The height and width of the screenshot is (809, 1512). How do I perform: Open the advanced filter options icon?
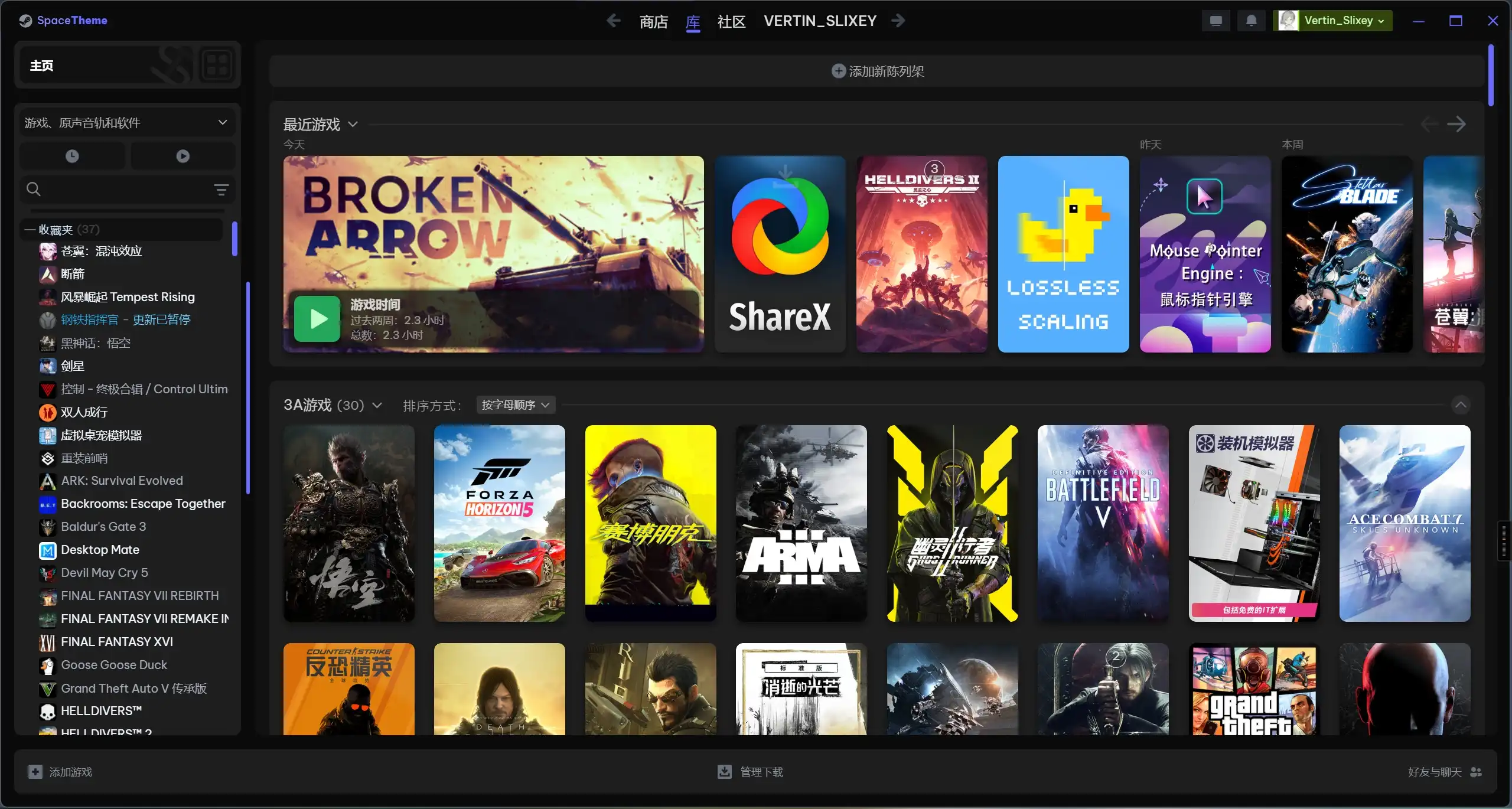tap(221, 190)
